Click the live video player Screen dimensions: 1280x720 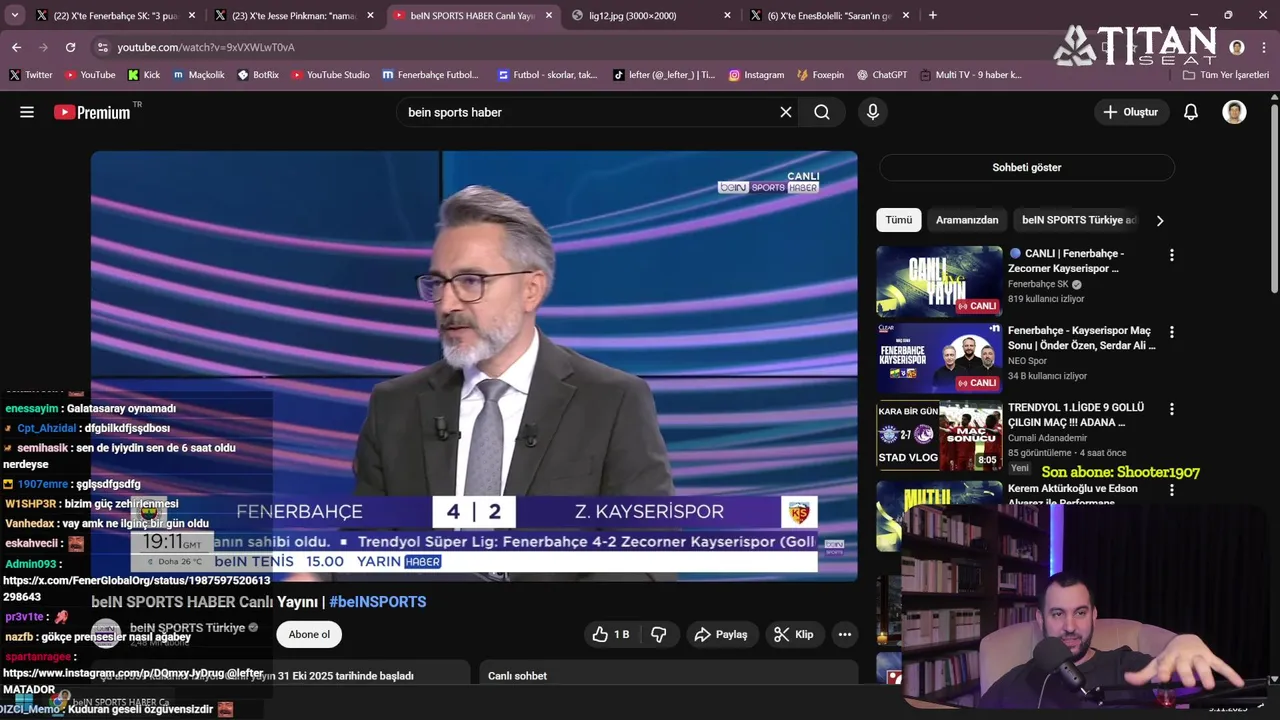tap(474, 366)
